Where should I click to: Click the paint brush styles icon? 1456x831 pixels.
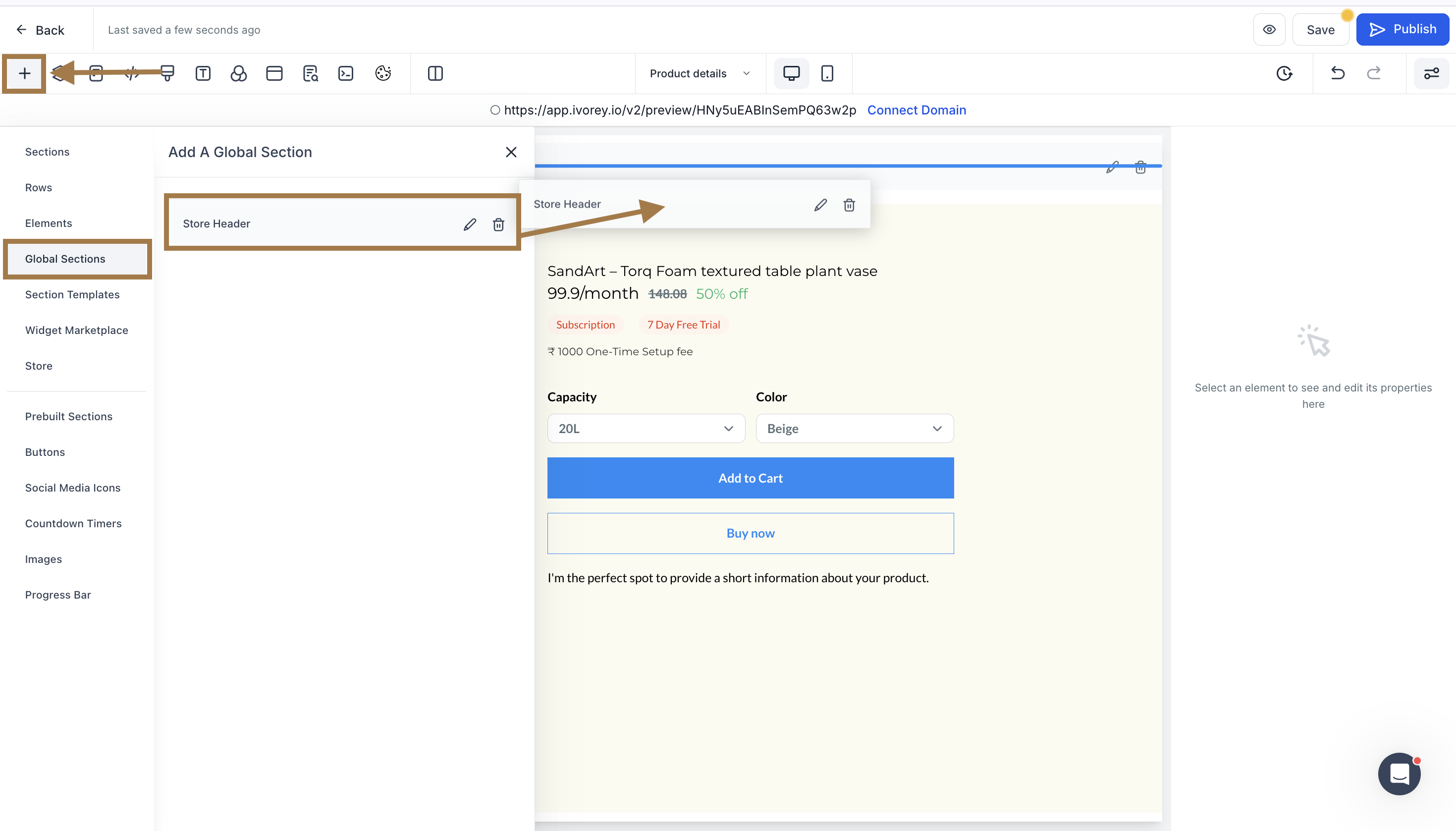point(167,74)
